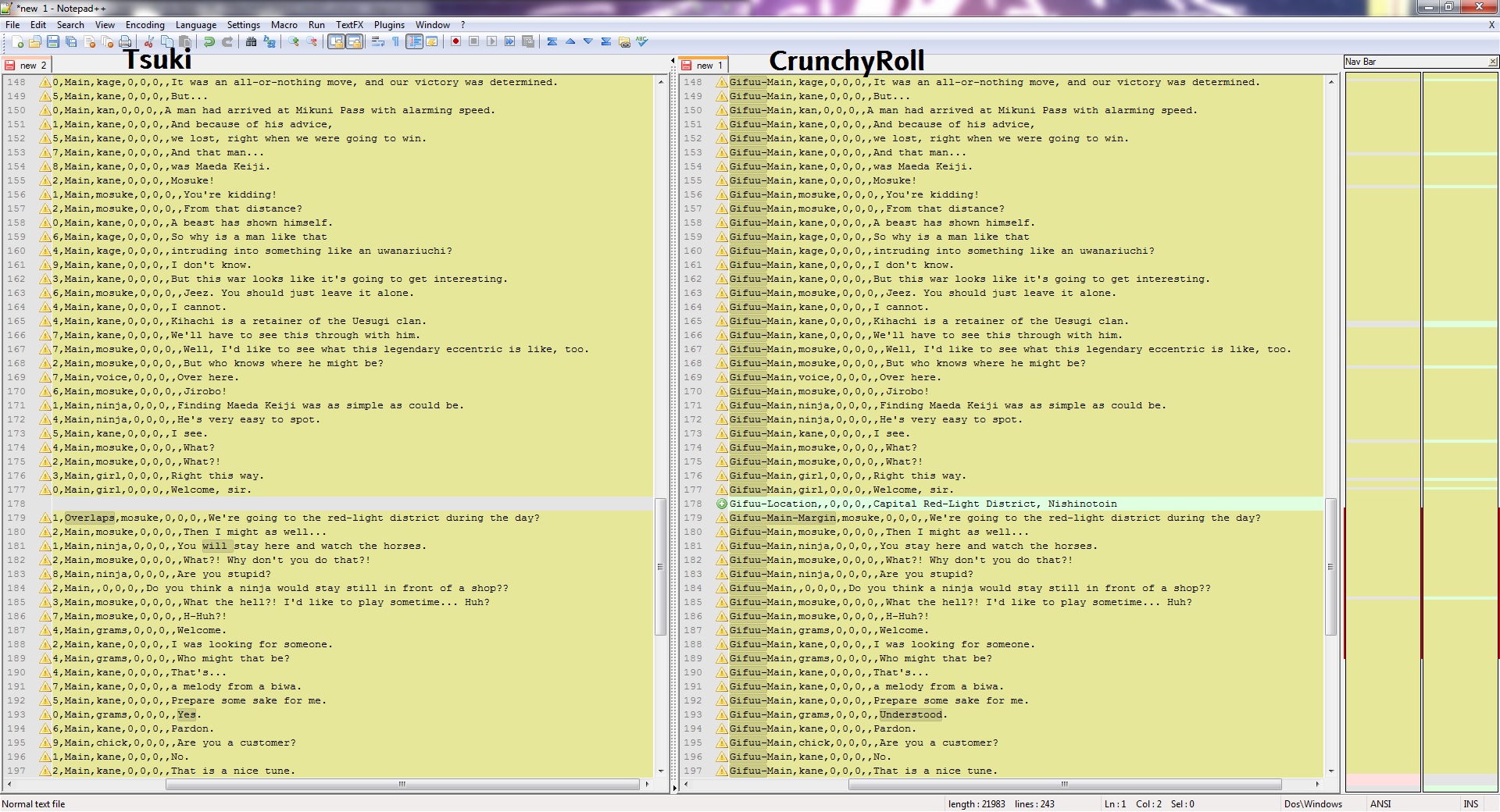Click the Zoom In magnifier icon
The height and width of the screenshot is (812, 1500).
(x=294, y=42)
